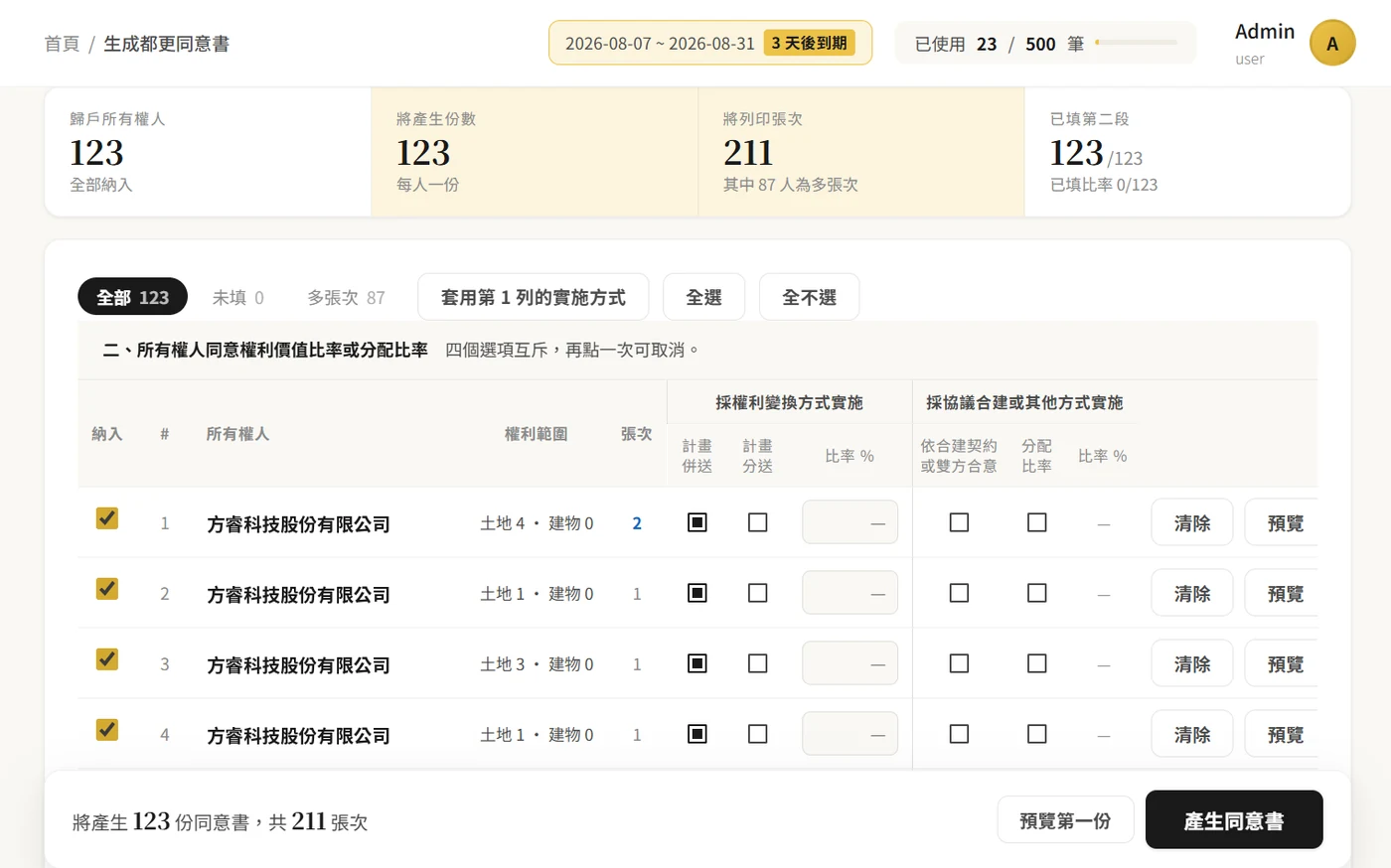Image resolution: width=1391 pixels, height=868 pixels.
Task: Click 清除 for row 4
Action: 1192,734
